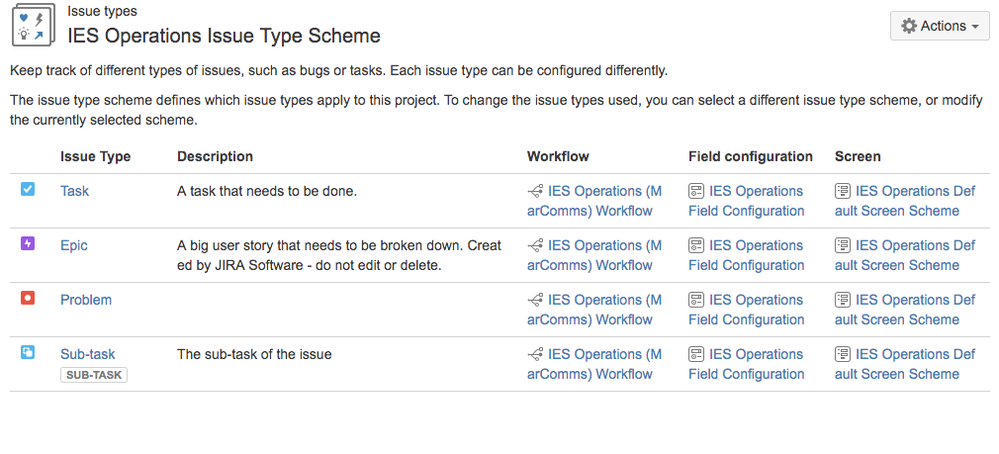Click the purple Epic issue type icon
999x454 pixels.
click(x=28, y=243)
